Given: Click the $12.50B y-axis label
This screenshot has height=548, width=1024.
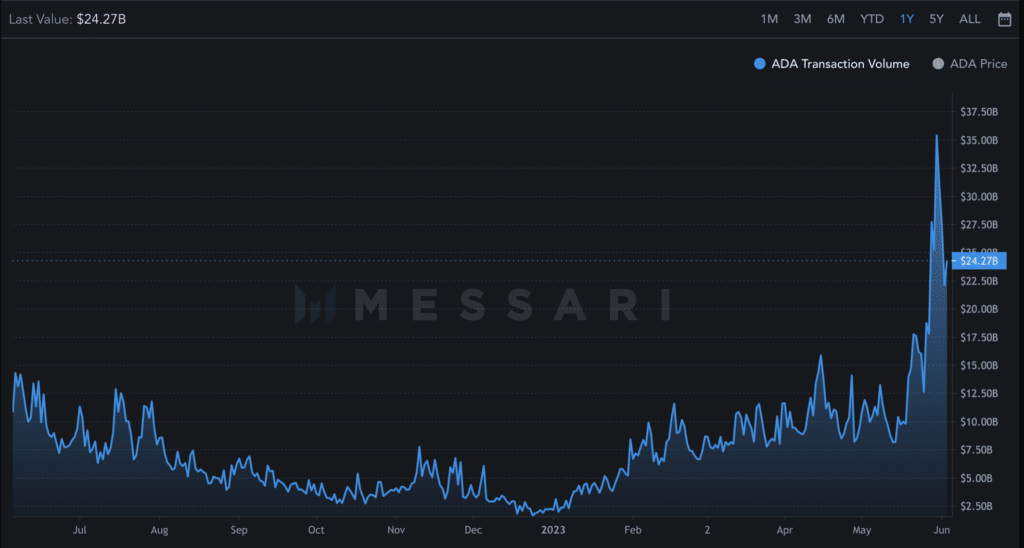Looking at the screenshot, I should tap(979, 394).
